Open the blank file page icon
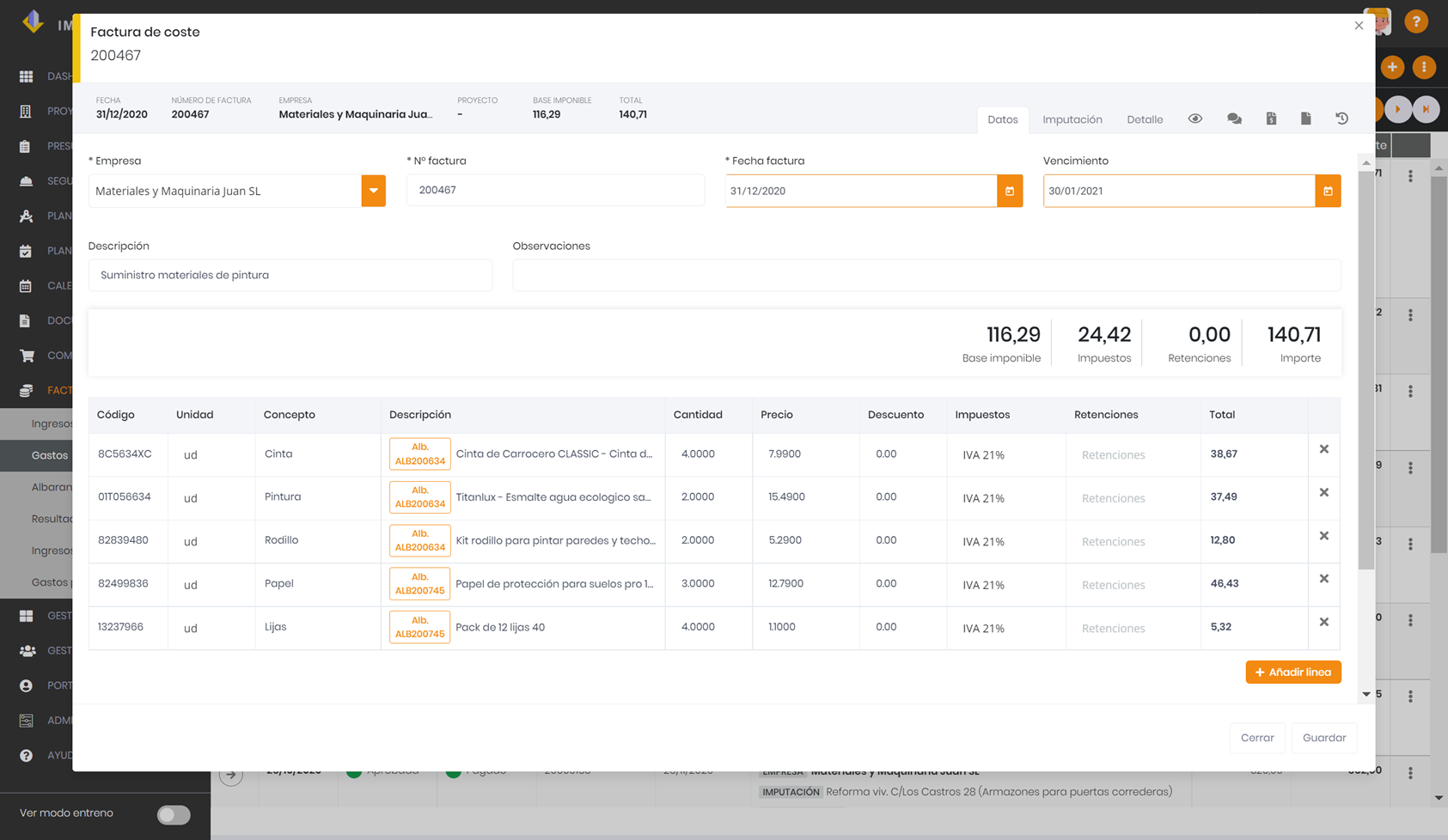Screen dimensions: 1448x840 [x=1305, y=119]
